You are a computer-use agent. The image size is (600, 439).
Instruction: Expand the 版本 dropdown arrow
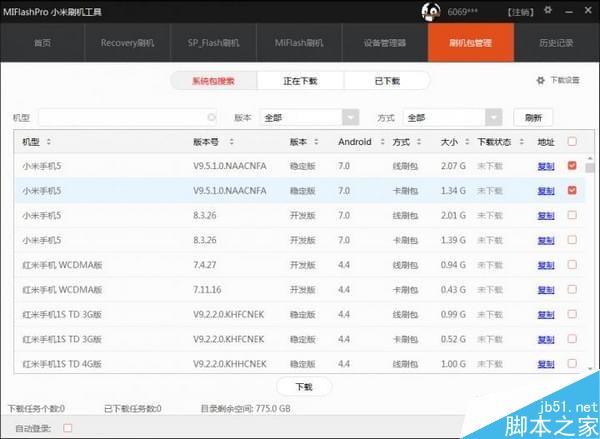point(351,118)
